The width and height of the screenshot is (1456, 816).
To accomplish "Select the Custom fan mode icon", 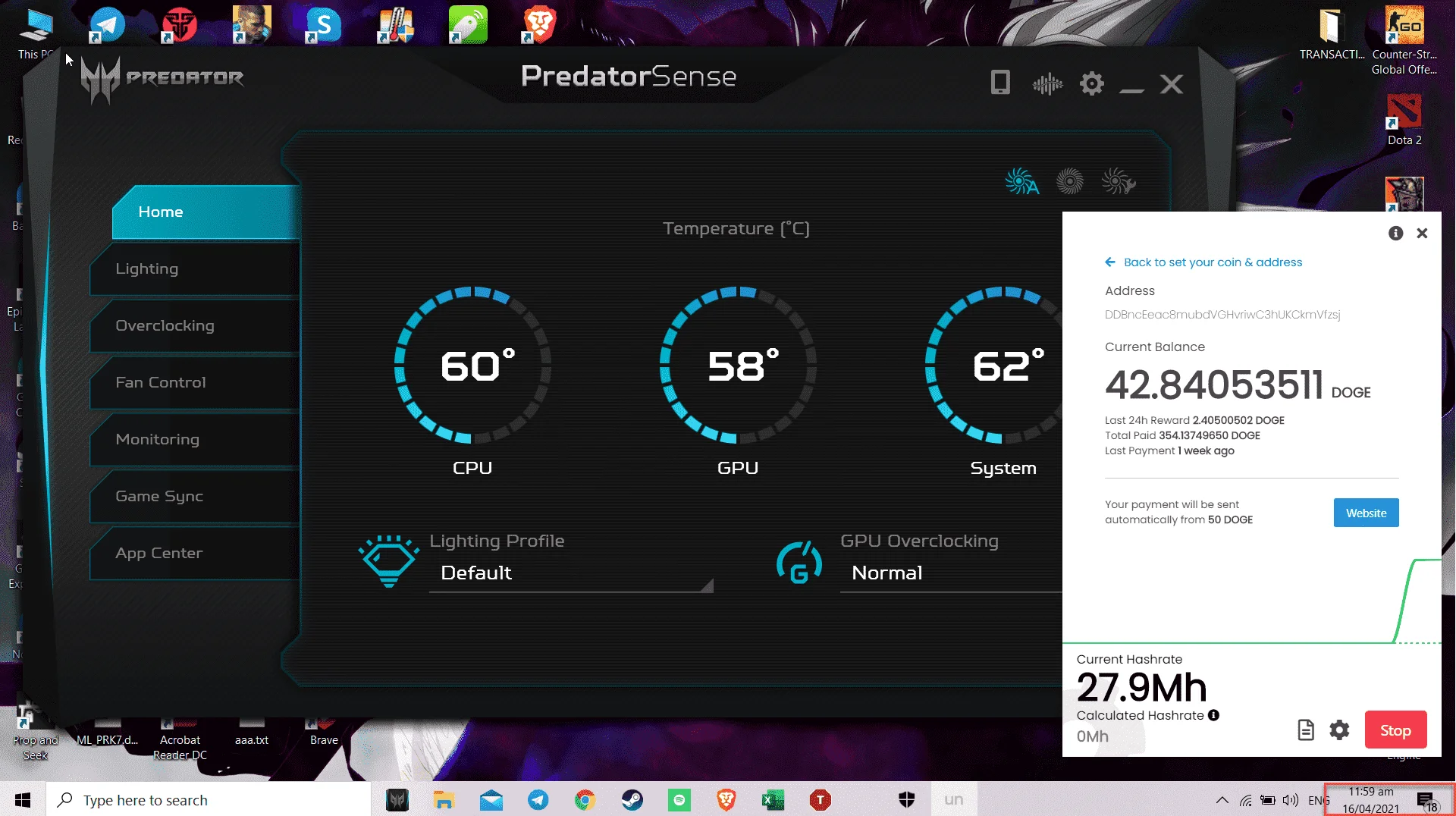I will [x=1118, y=182].
